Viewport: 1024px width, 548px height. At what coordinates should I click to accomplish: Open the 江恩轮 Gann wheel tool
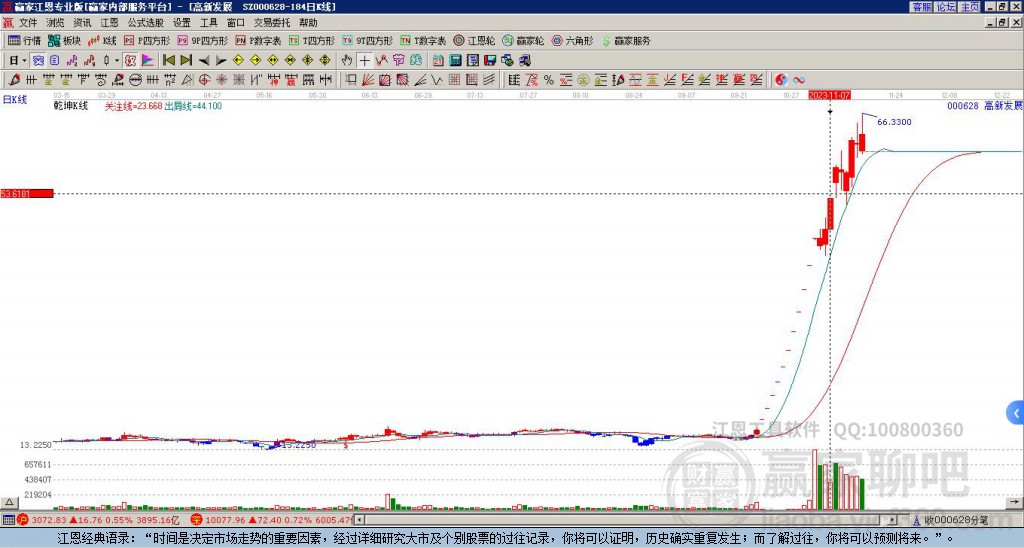(x=474, y=41)
